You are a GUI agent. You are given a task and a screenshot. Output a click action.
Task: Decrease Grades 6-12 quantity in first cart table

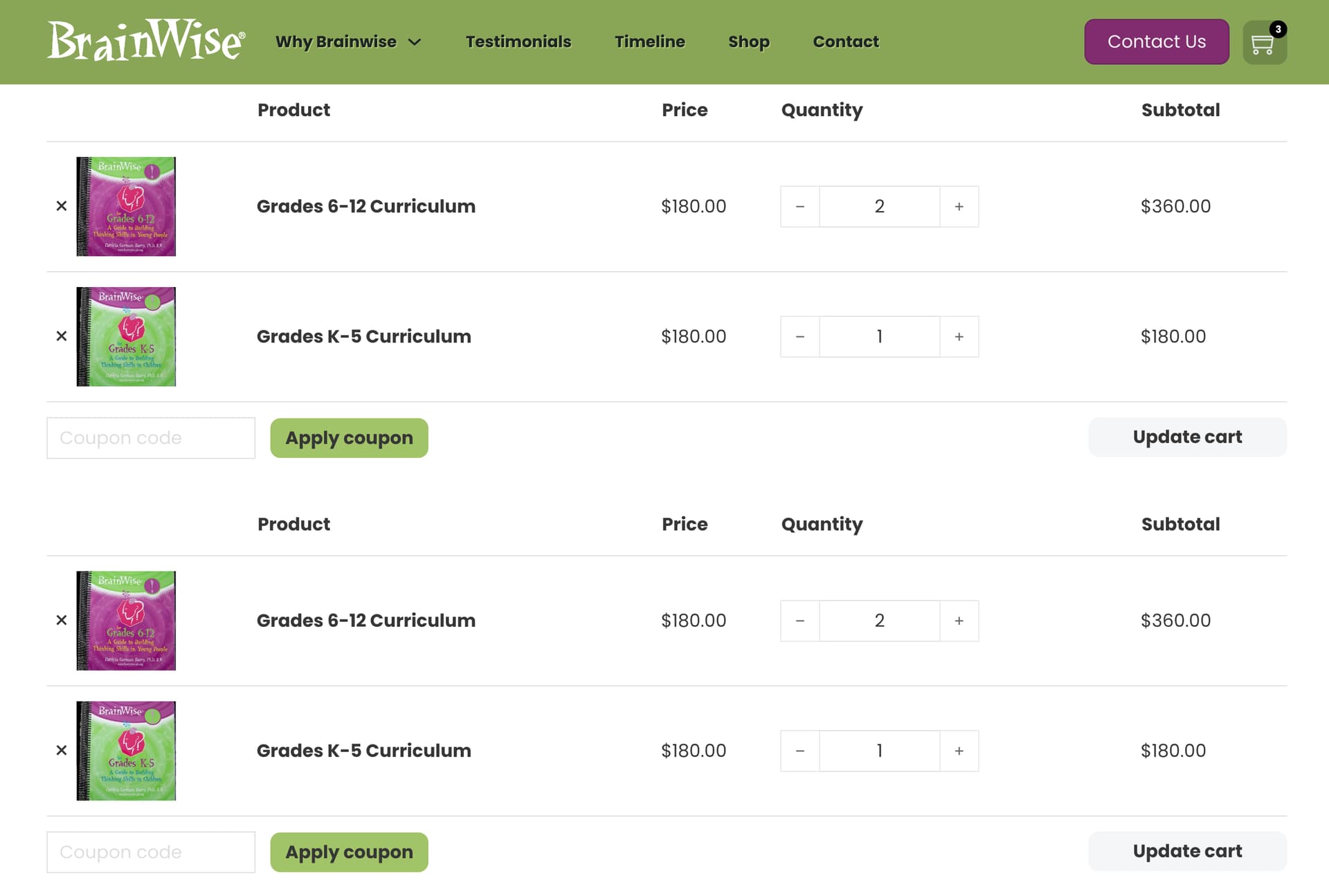[x=800, y=206]
